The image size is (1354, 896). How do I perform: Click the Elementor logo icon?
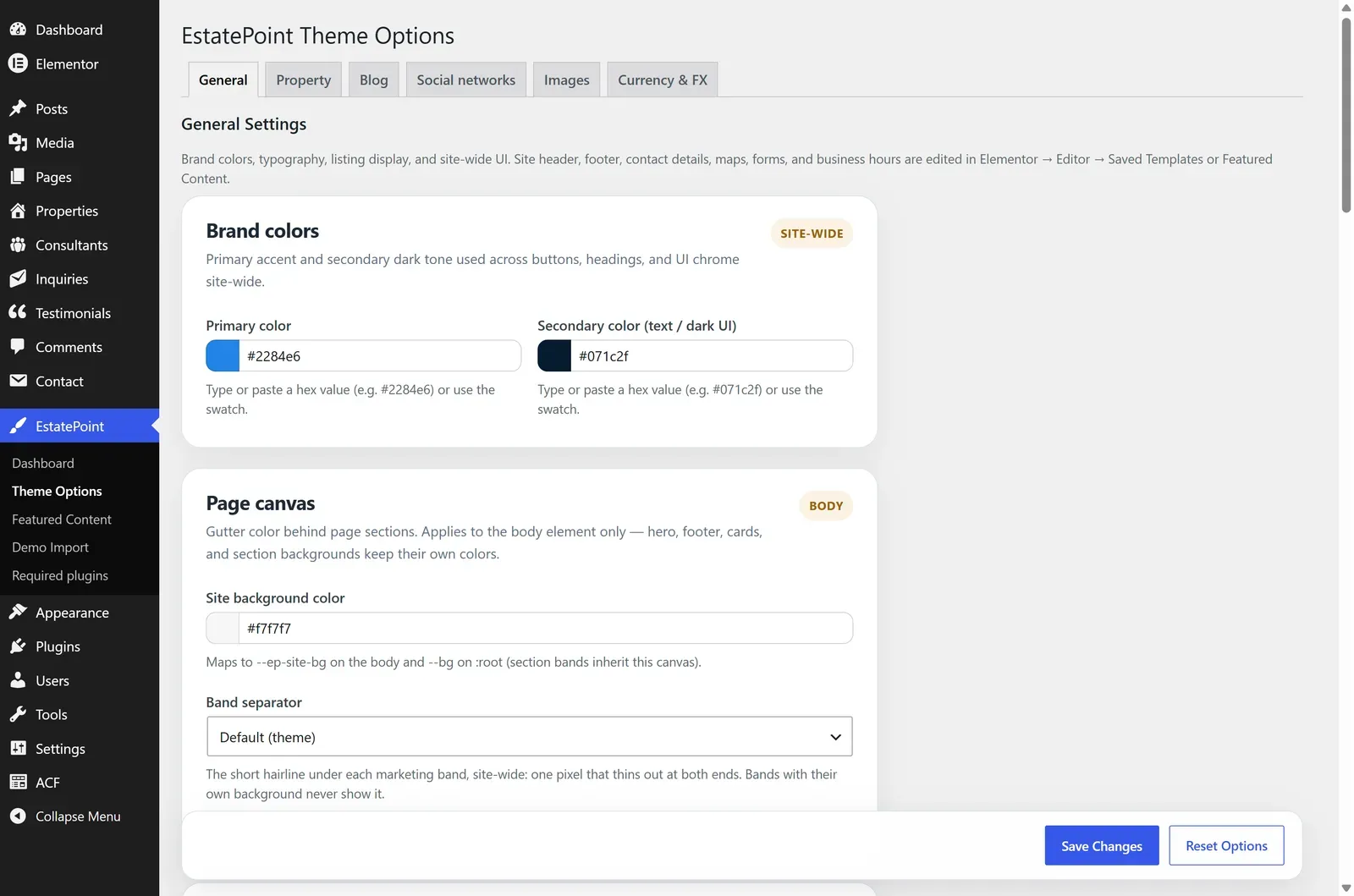click(x=18, y=63)
